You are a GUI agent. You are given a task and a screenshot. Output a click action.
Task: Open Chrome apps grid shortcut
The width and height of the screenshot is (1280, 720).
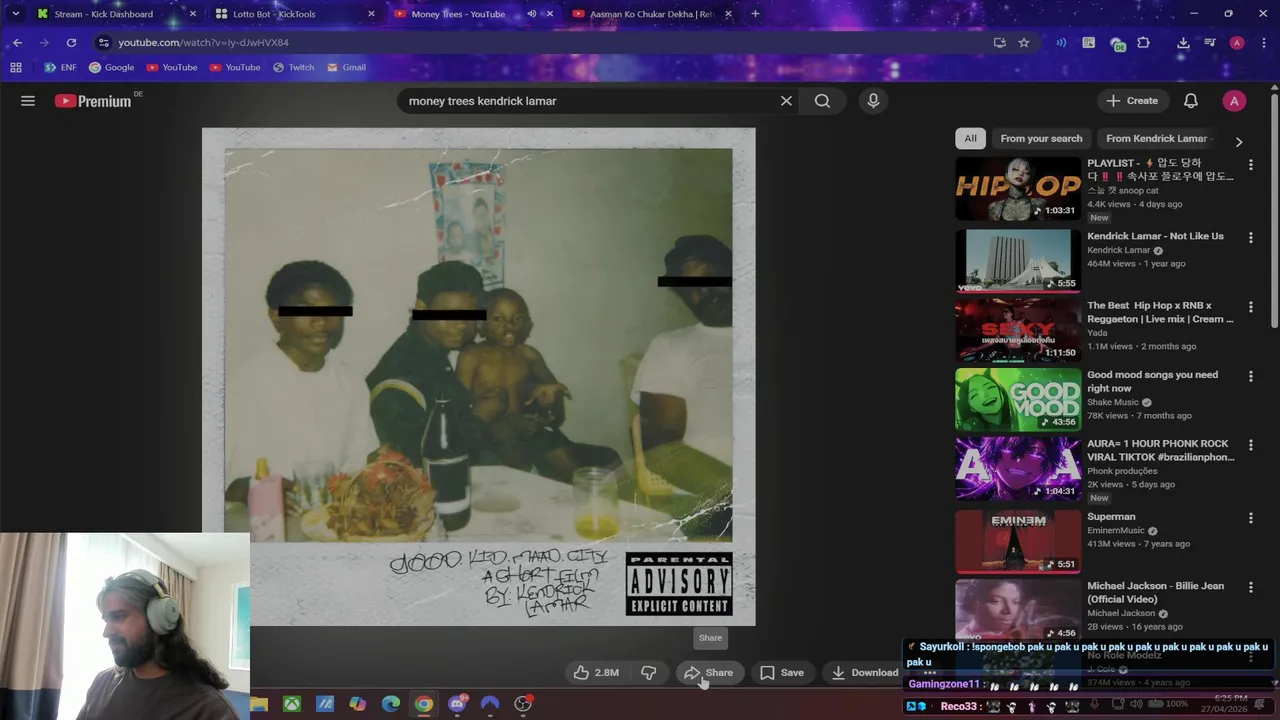16,68
